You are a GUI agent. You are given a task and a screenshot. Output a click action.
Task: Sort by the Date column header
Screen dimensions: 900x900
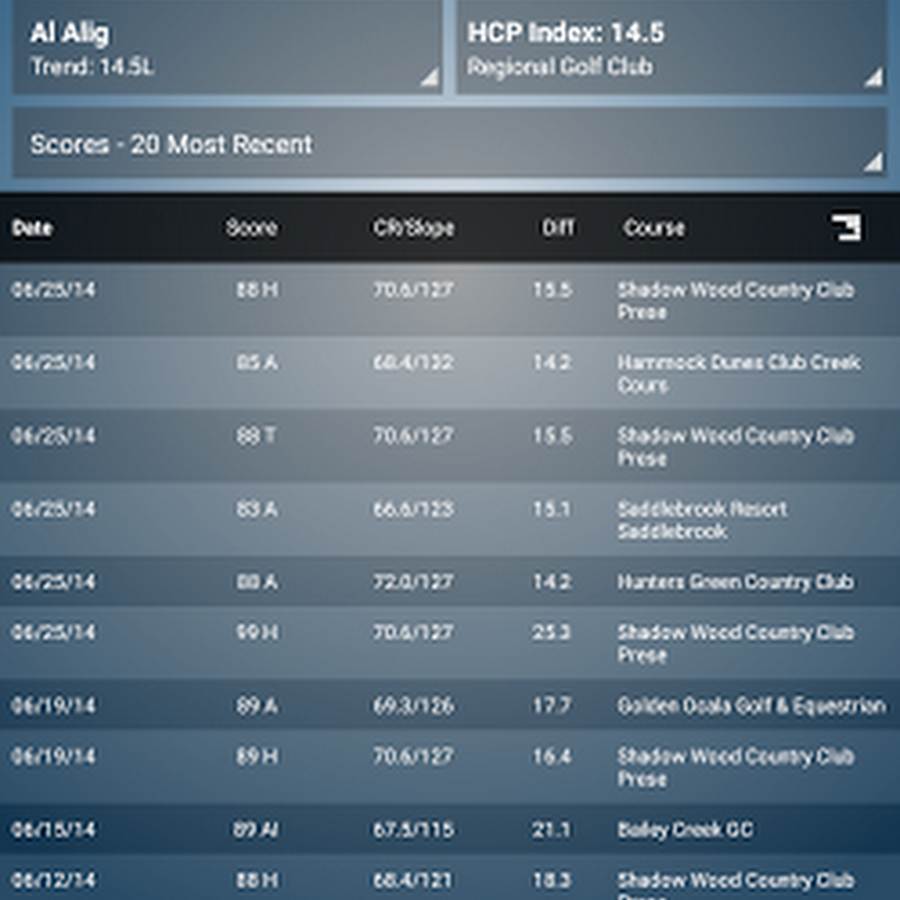(x=32, y=228)
